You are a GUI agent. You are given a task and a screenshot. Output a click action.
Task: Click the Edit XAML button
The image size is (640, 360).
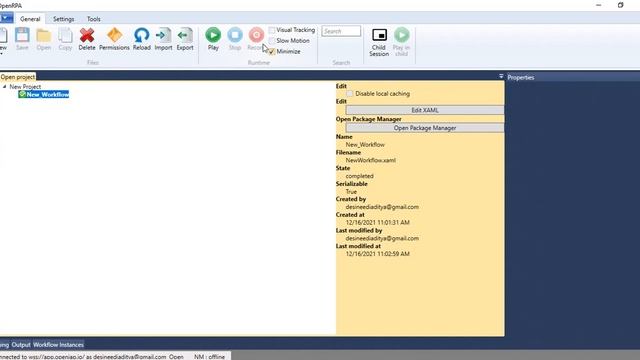coord(425,110)
